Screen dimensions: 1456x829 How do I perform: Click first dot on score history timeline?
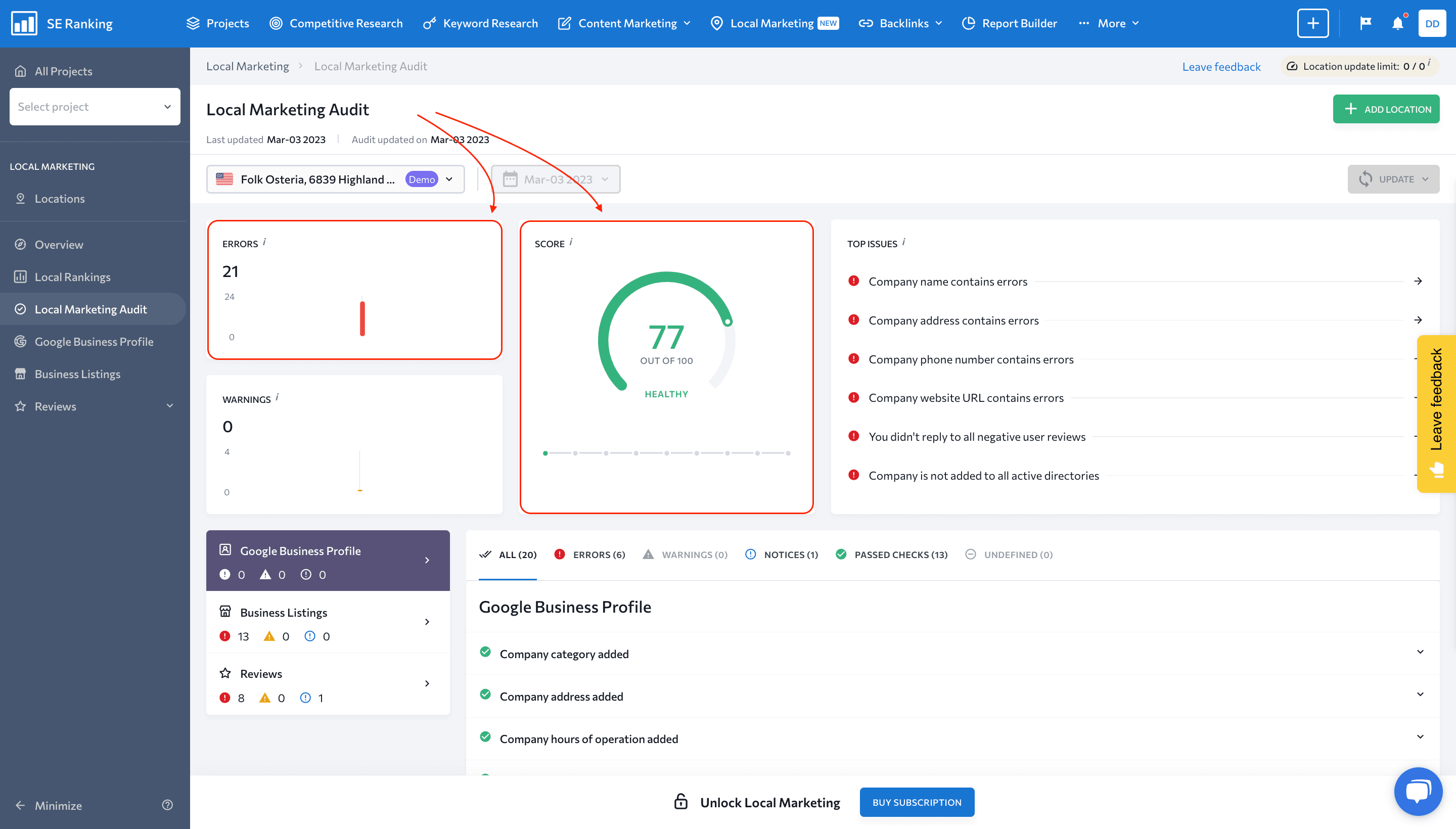coord(545,453)
